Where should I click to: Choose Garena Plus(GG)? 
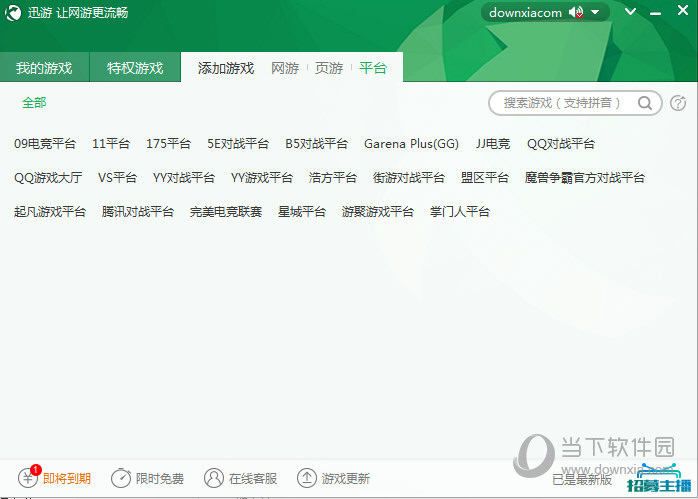(411, 144)
